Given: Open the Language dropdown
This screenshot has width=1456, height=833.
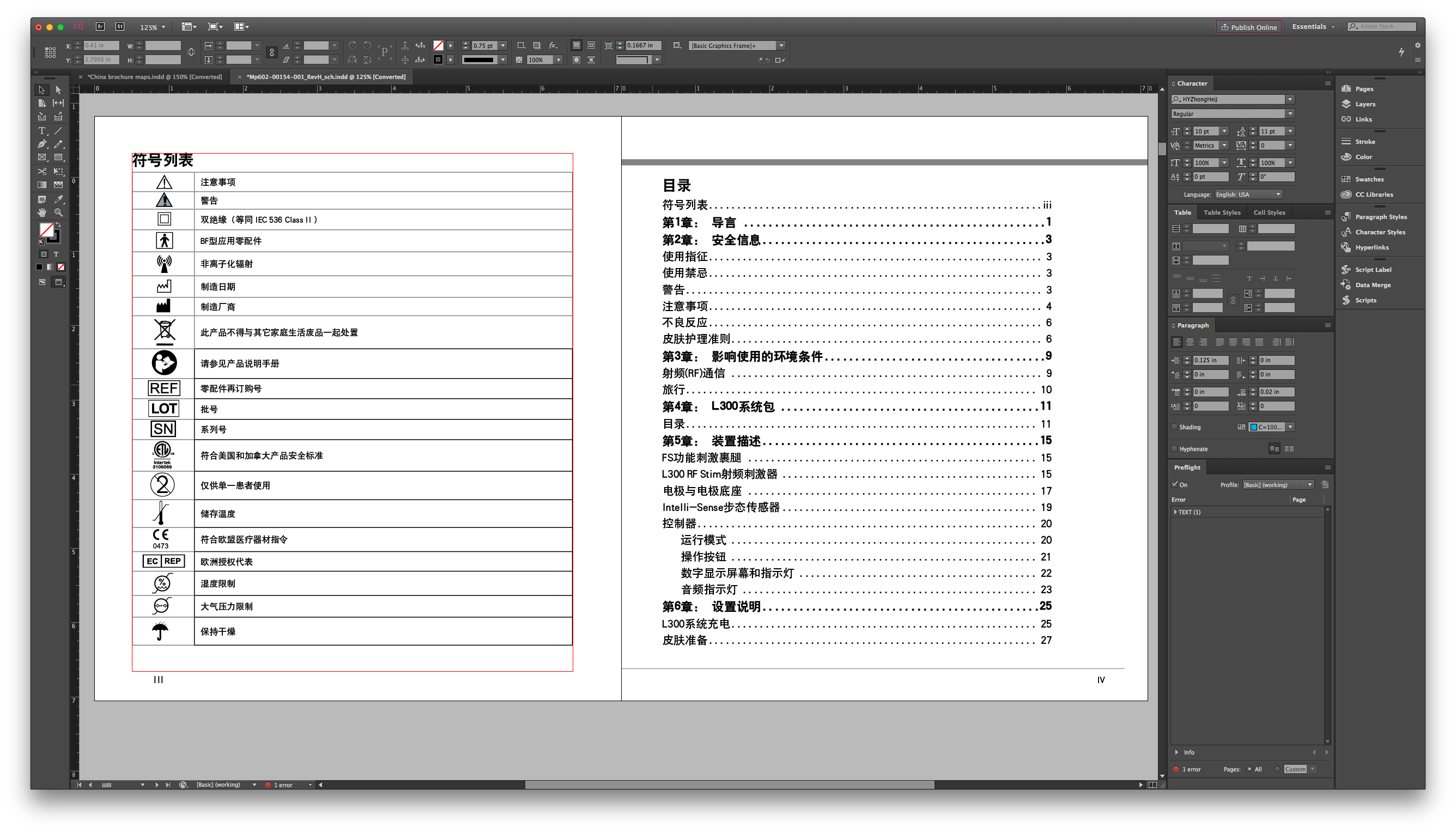Looking at the screenshot, I should click(1248, 194).
